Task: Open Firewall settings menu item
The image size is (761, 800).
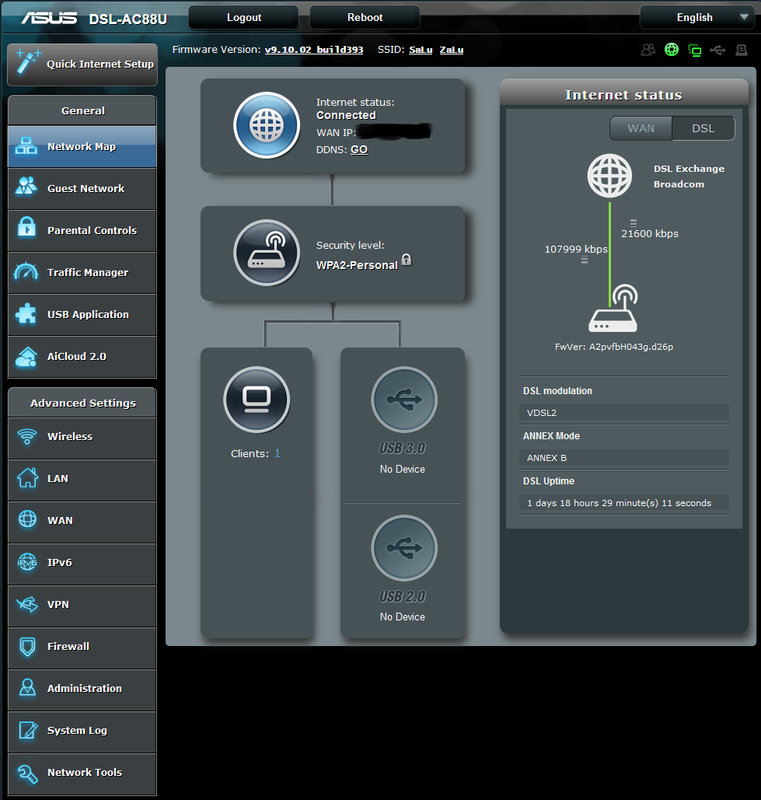Action: click(82, 646)
